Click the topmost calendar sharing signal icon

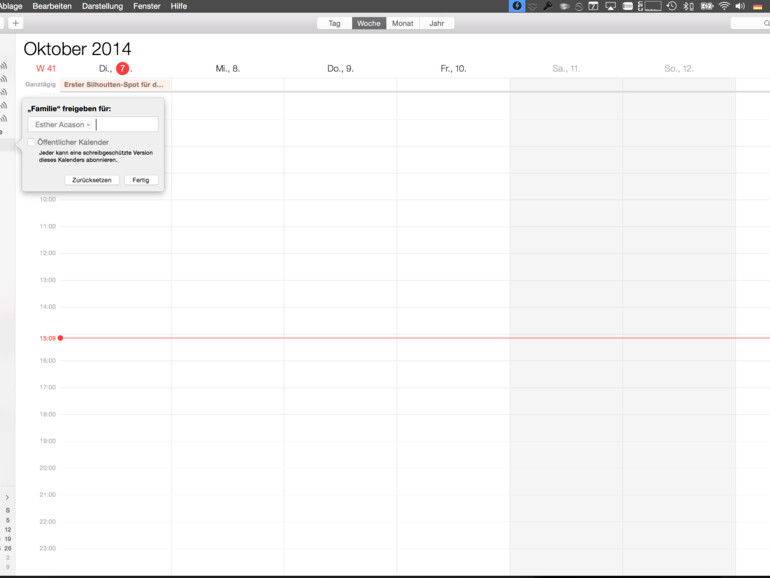click(4, 65)
